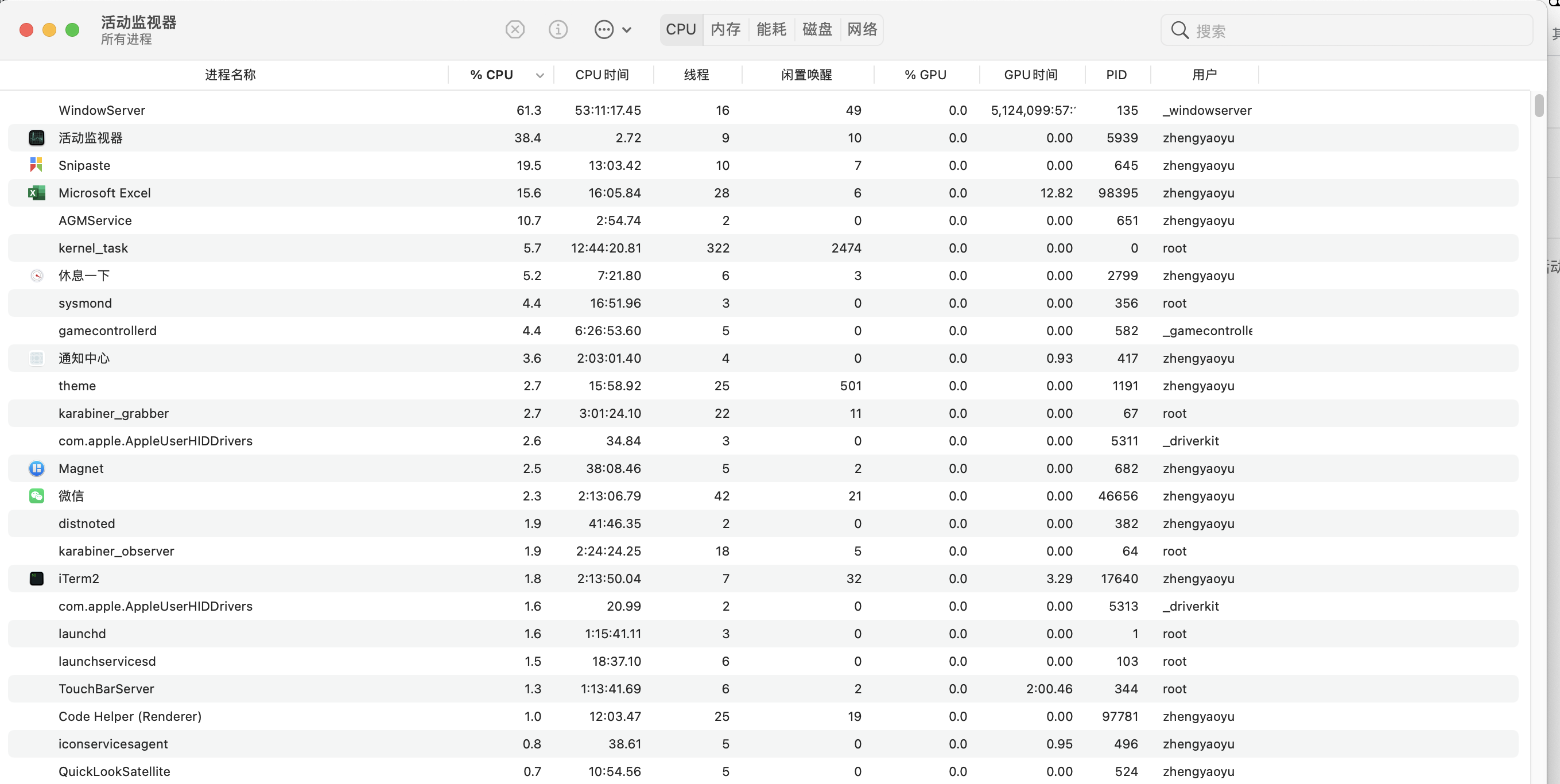The height and width of the screenshot is (784, 1560).
Task: Switch to the 磁盘 tab
Action: (x=817, y=29)
